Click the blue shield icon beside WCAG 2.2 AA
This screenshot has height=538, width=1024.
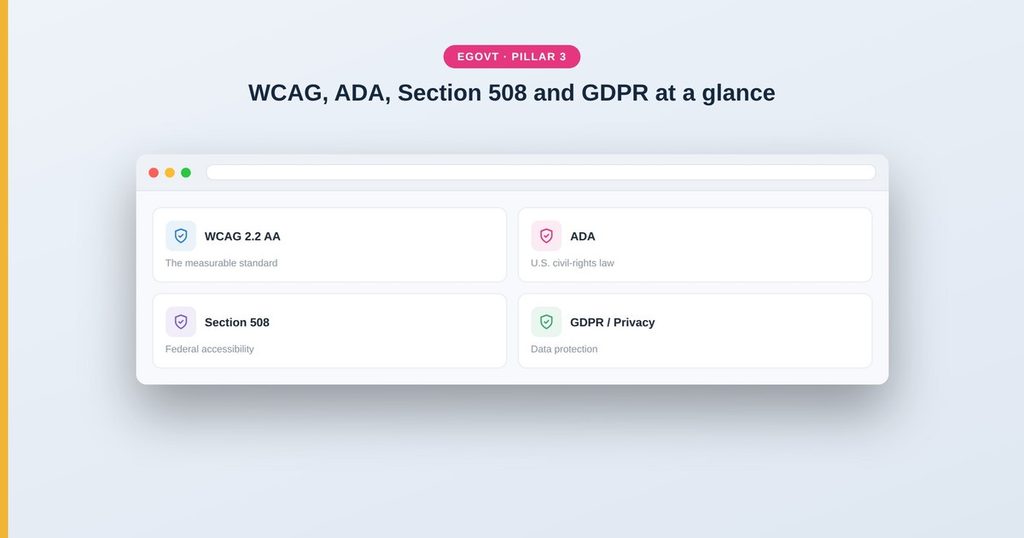(181, 236)
